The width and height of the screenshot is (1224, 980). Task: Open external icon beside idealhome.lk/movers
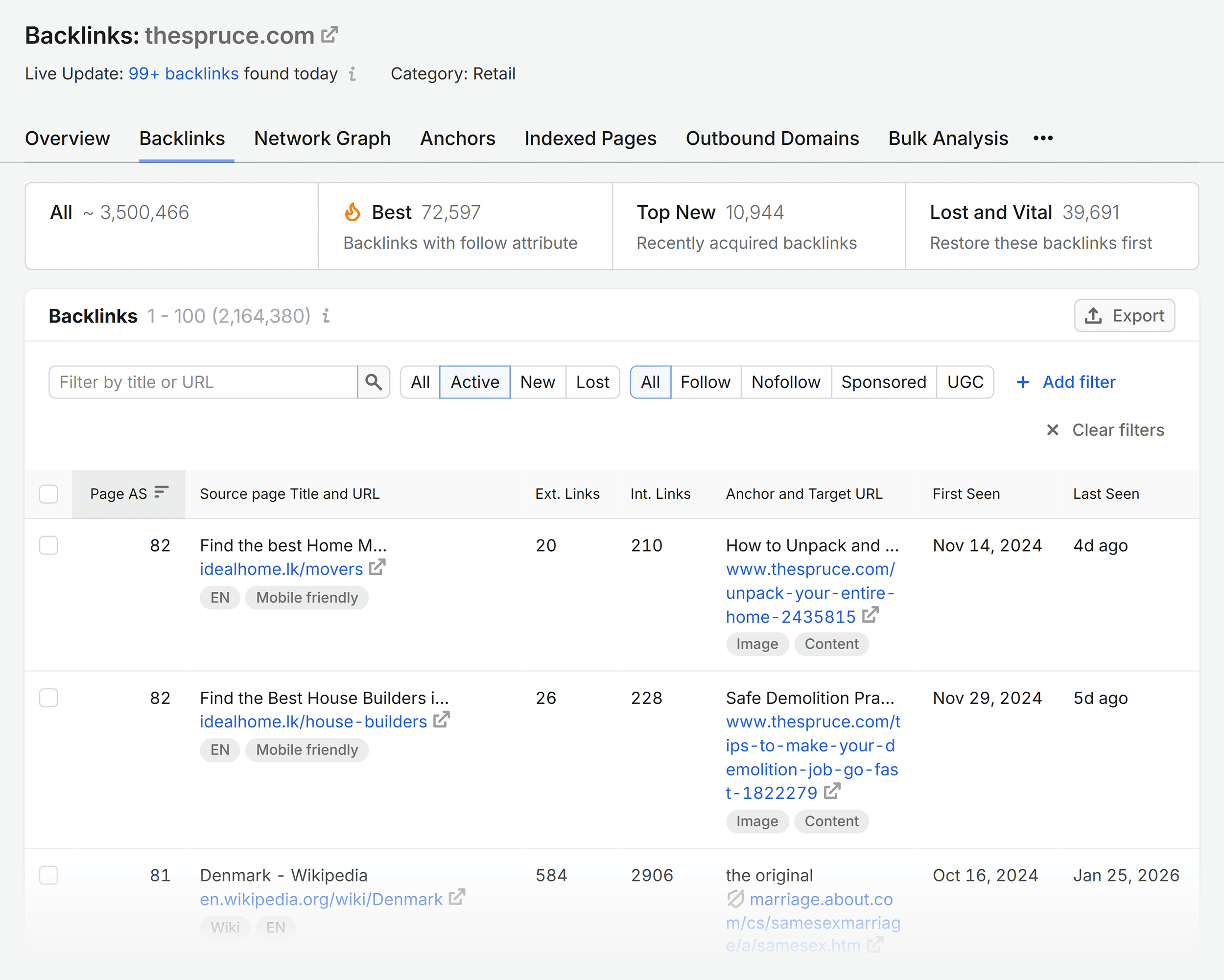[377, 567]
